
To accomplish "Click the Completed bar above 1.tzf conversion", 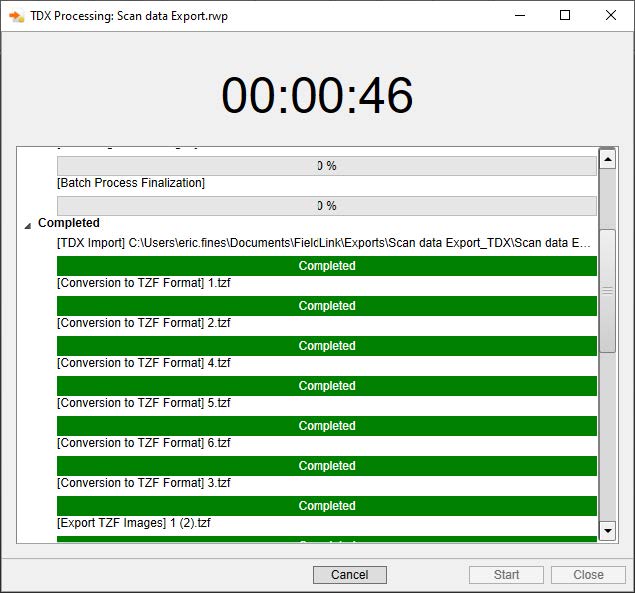I will 326,266.
